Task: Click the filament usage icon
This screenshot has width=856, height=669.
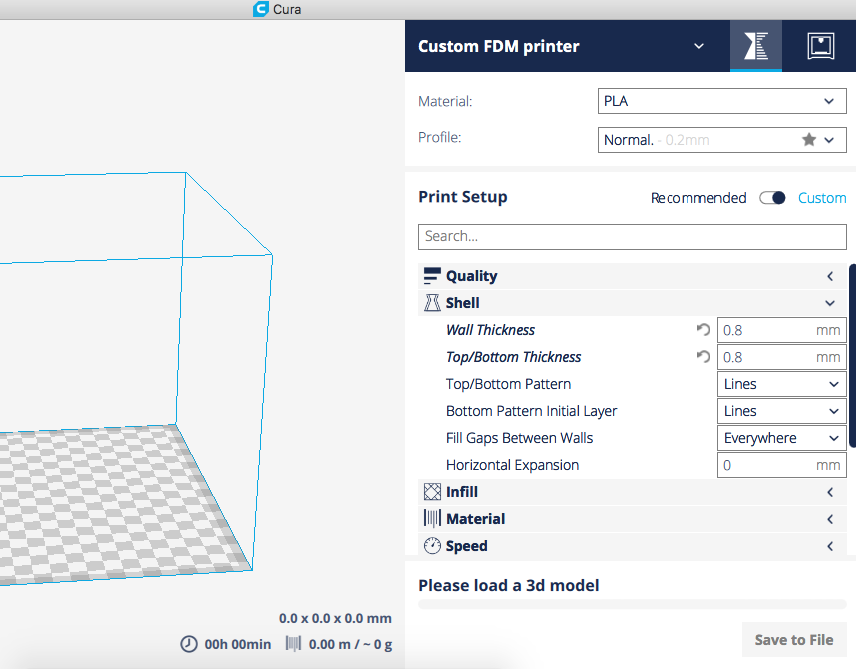Action: tap(293, 644)
